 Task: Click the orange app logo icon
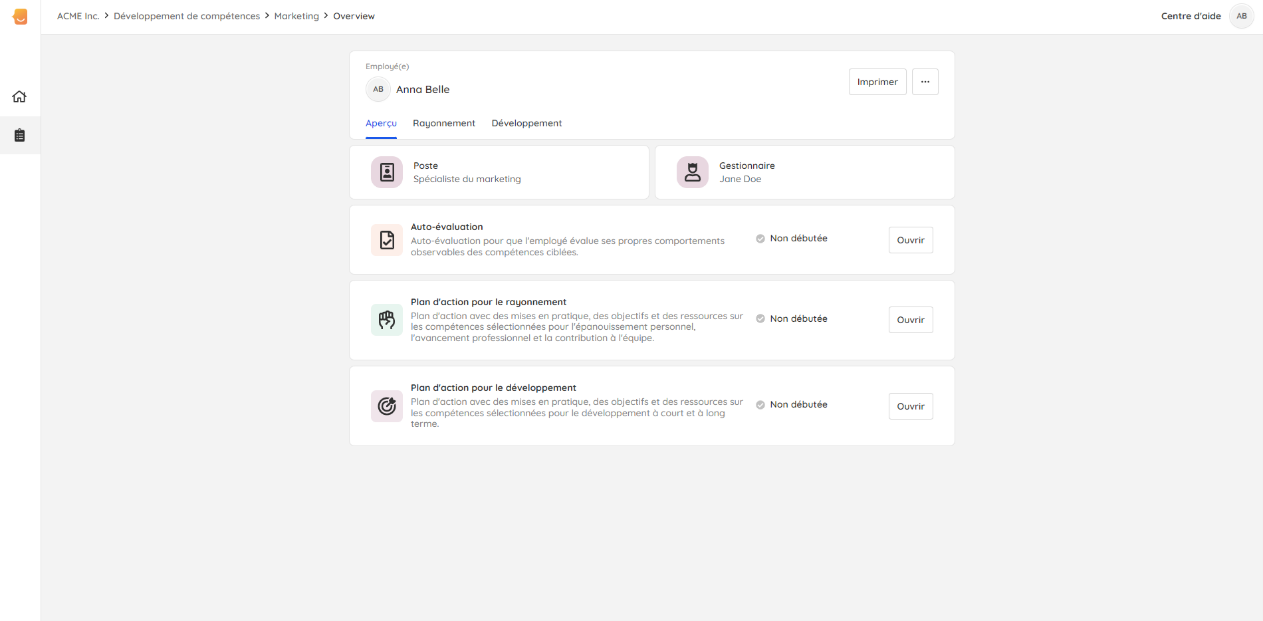(x=20, y=17)
